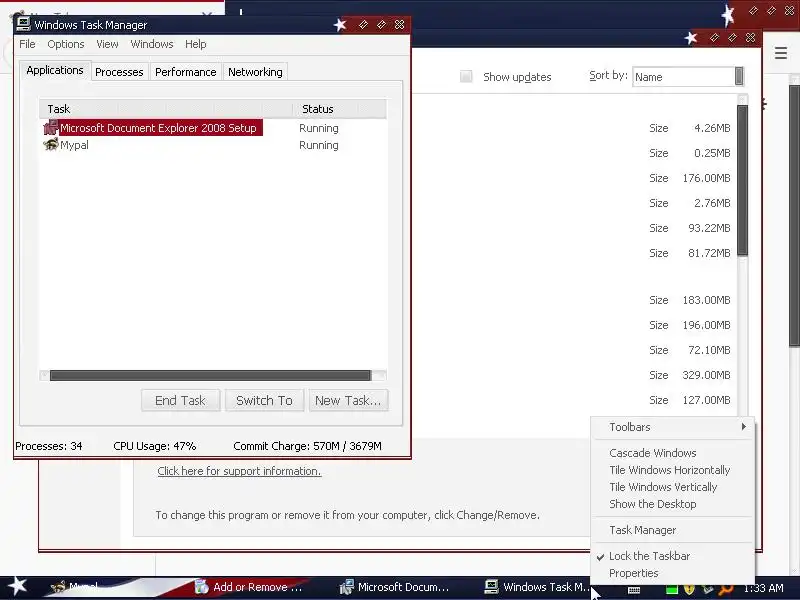
Task: Click the hamburger menu icon in the Mypal window
Action: point(781,53)
